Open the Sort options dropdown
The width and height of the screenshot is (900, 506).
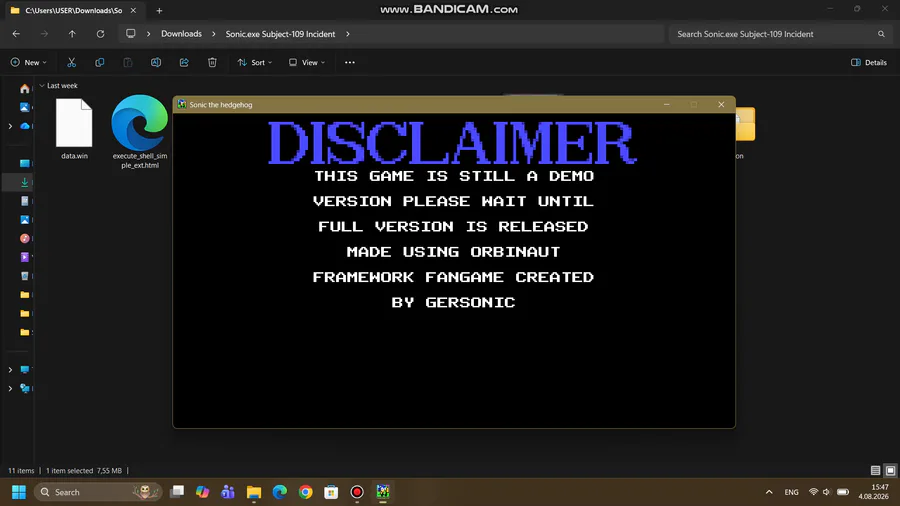tap(254, 63)
